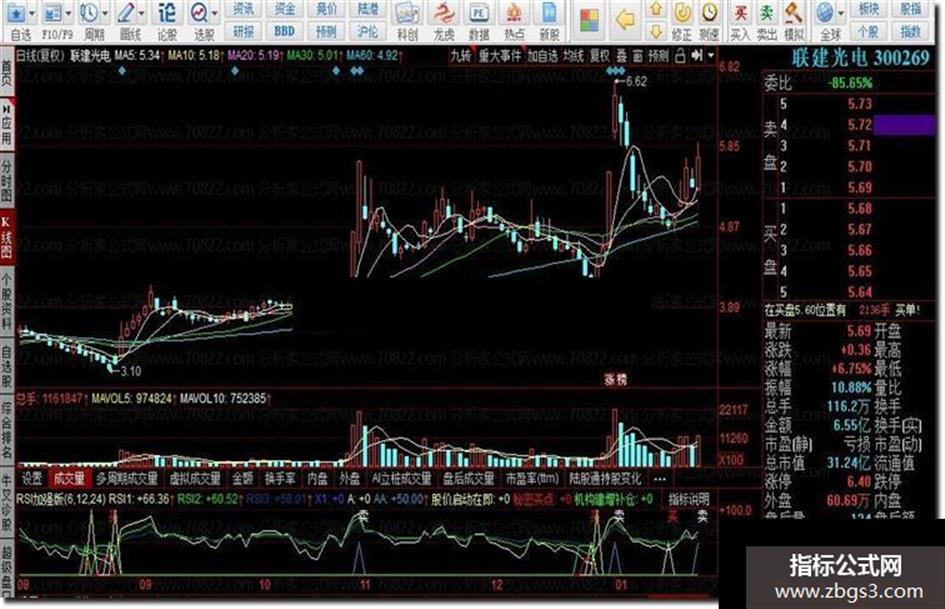
Task: Select the 画线 drawing pencil tool
Action: [126, 13]
